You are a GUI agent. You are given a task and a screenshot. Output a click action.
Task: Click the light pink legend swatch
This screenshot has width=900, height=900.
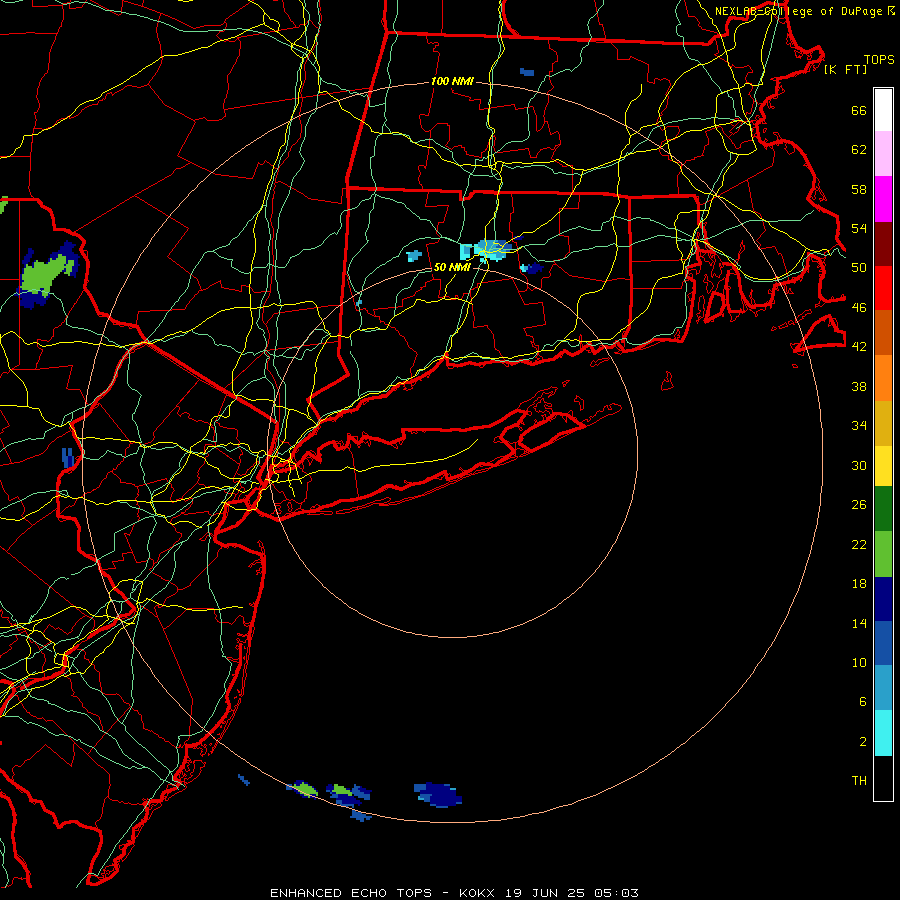coord(883,154)
